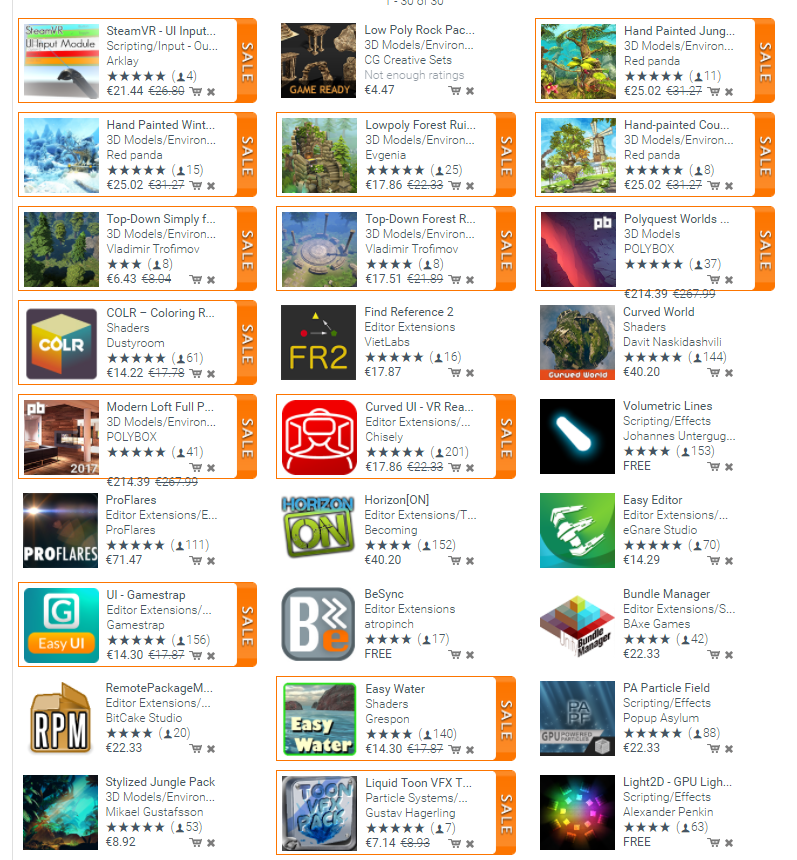The height and width of the screenshot is (860, 797).
Task: Open the Liquid Toon VFX thumbnail
Action: [319, 813]
